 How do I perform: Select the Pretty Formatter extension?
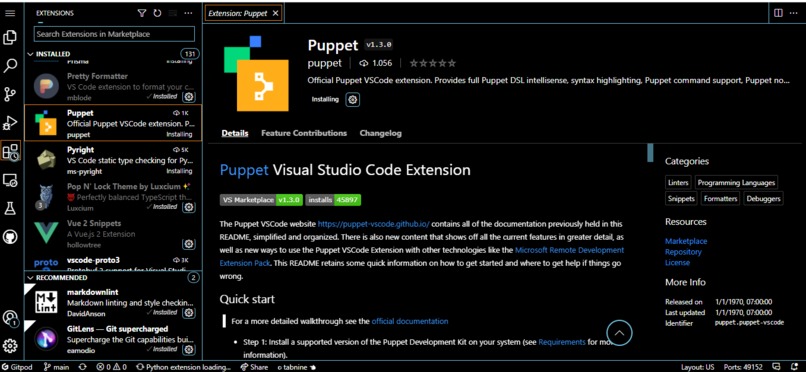(113, 86)
